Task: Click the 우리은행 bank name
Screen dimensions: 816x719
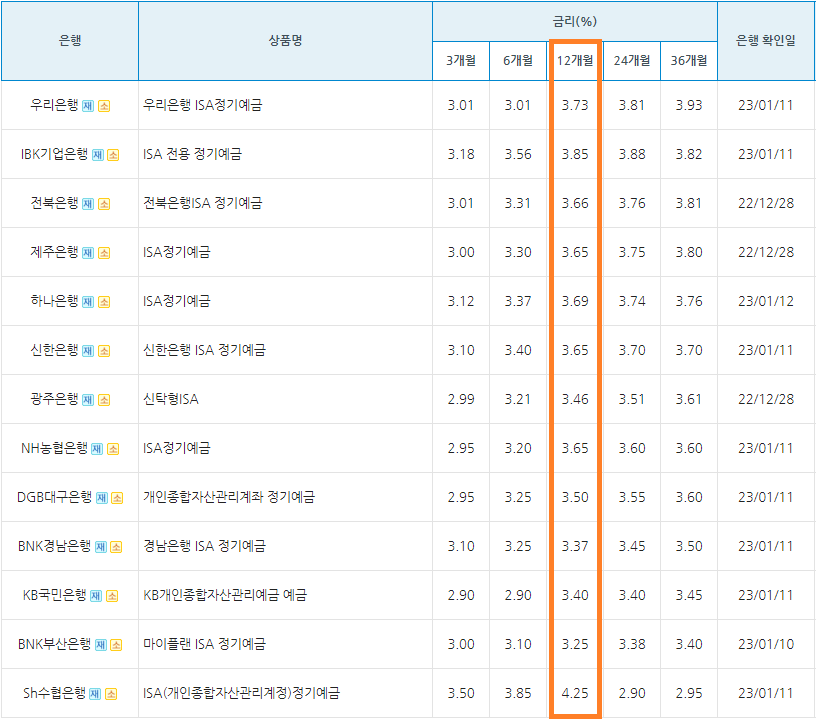Action: 54,105
